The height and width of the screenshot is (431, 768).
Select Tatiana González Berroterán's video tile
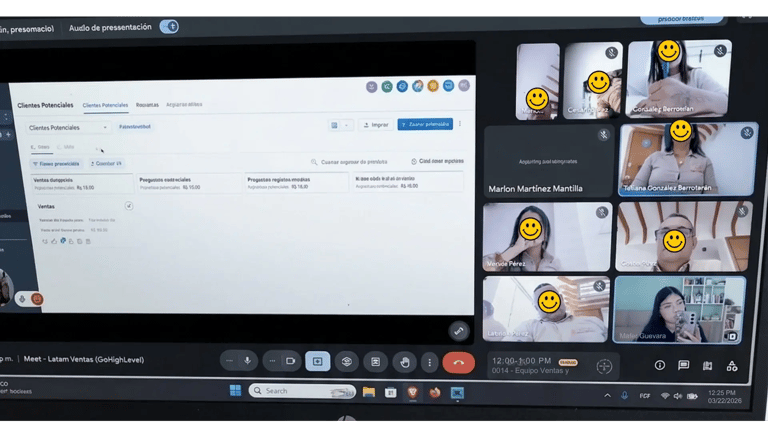(x=688, y=159)
